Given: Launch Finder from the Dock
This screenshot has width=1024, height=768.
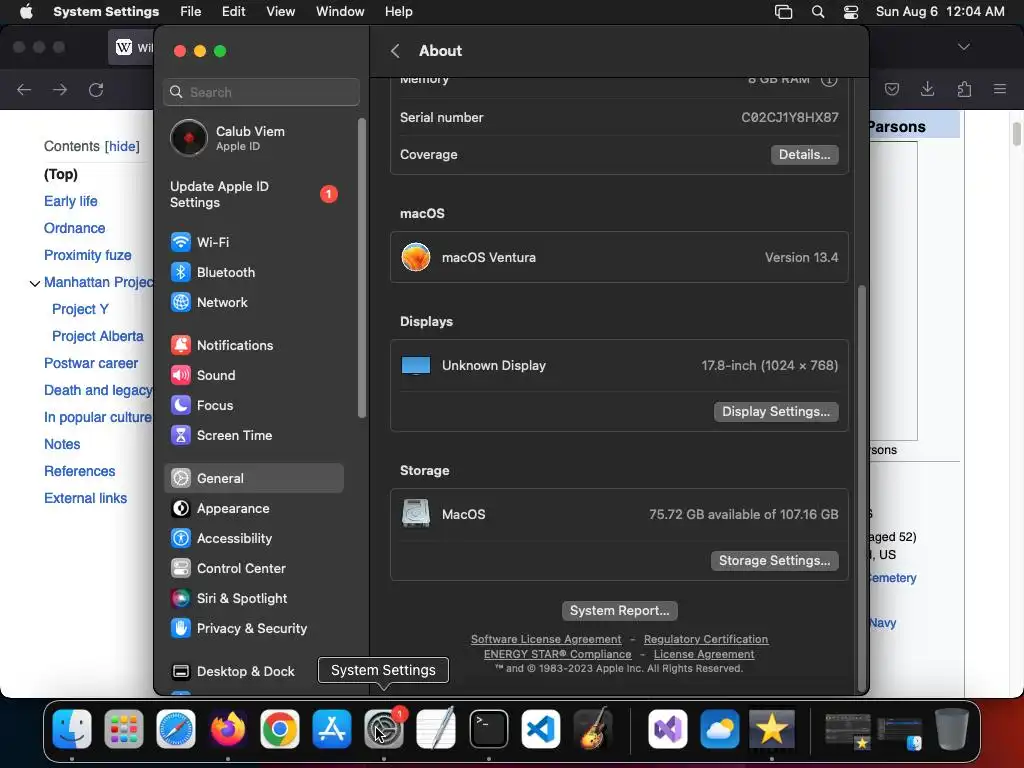Looking at the screenshot, I should [x=72, y=728].
